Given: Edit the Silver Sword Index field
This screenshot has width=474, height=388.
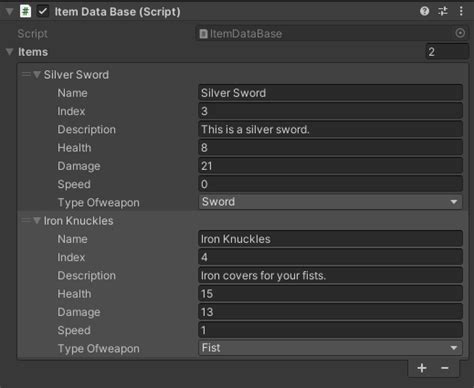Looking at the screenshot, I should coord(330,111).
